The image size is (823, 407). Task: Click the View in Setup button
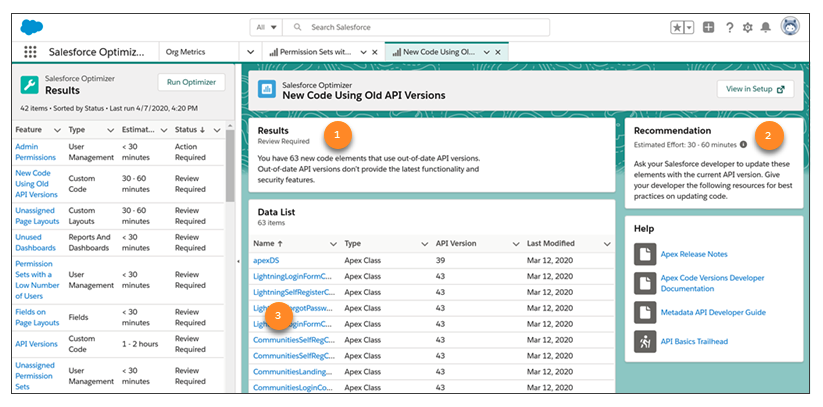[755, 89]
